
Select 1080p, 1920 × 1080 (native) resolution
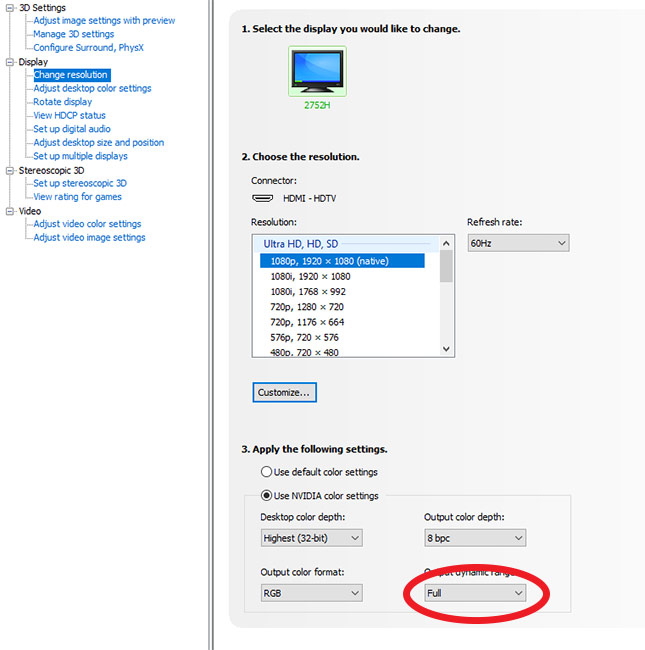342,261
